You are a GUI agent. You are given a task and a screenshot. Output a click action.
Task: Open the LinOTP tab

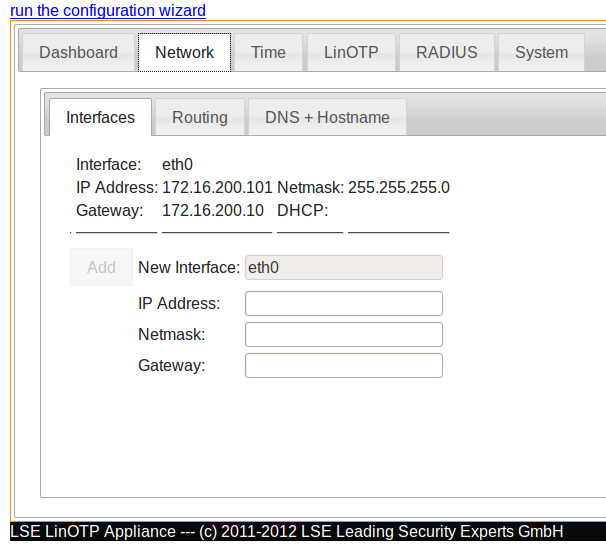coord(351,53)
